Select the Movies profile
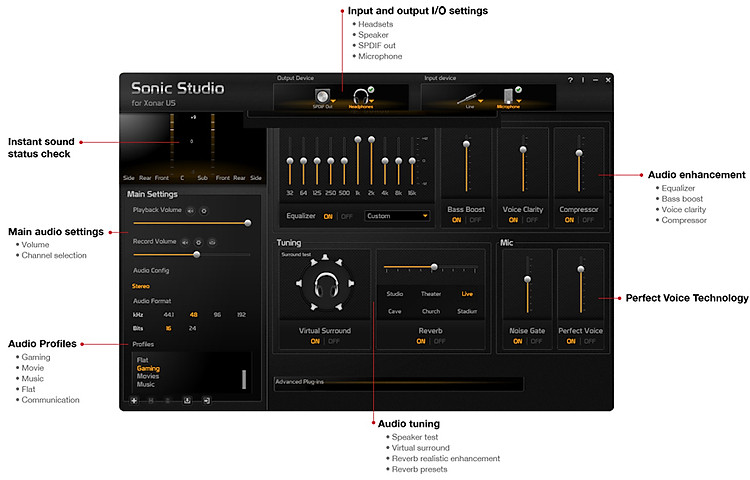This screenshot has height=480, width=750. pos(148,376)
